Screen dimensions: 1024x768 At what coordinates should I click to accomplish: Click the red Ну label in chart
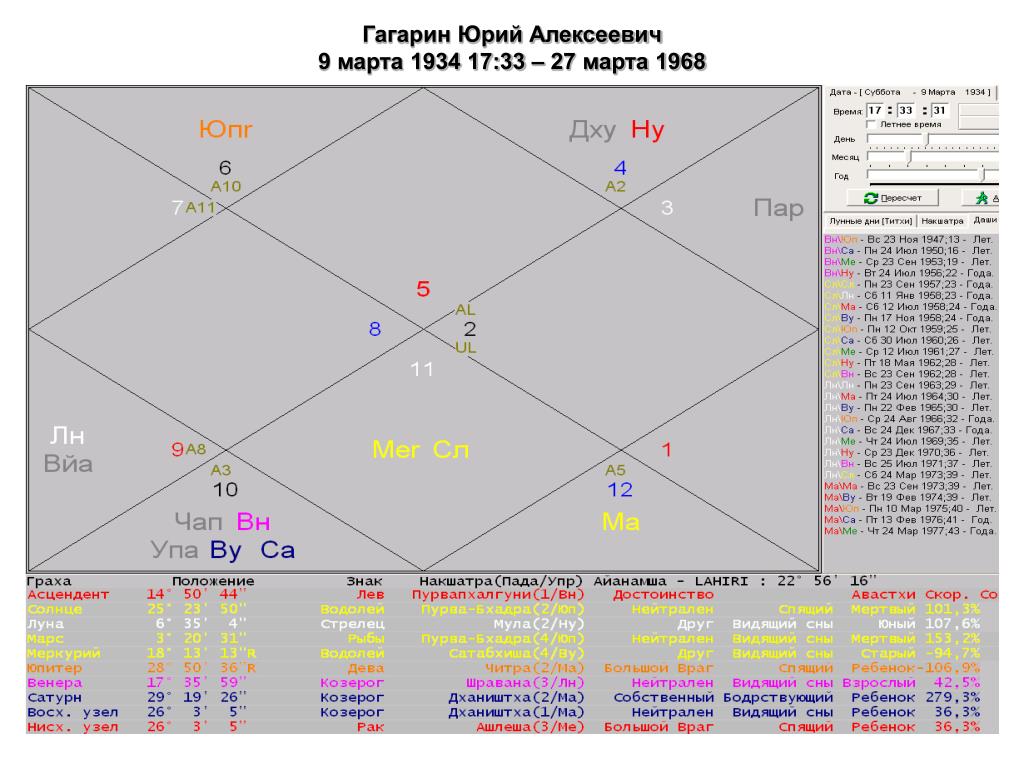tap(647, 130)
